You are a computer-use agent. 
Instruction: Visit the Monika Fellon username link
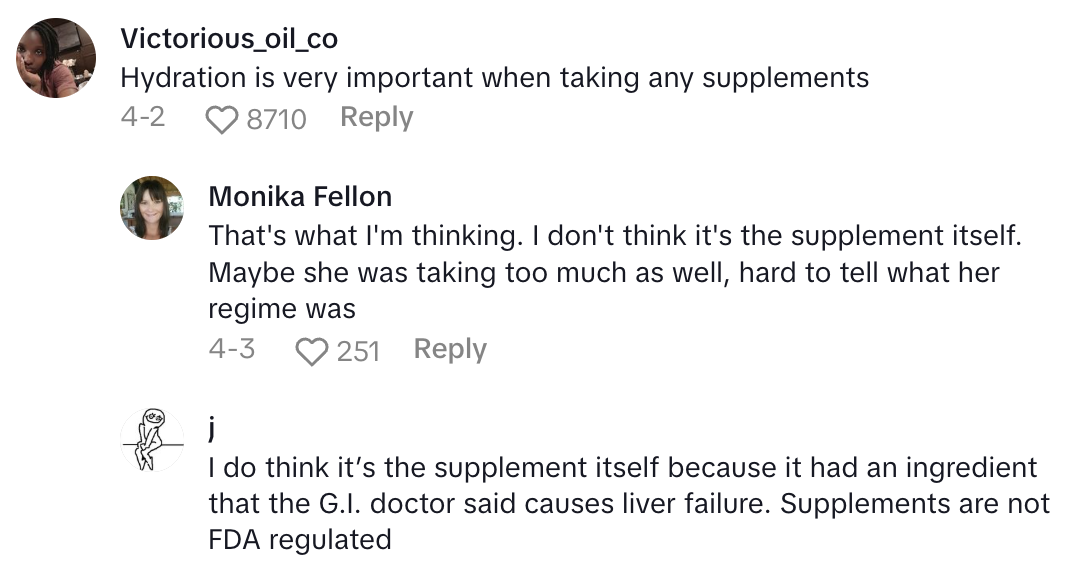tap(300, 196)
